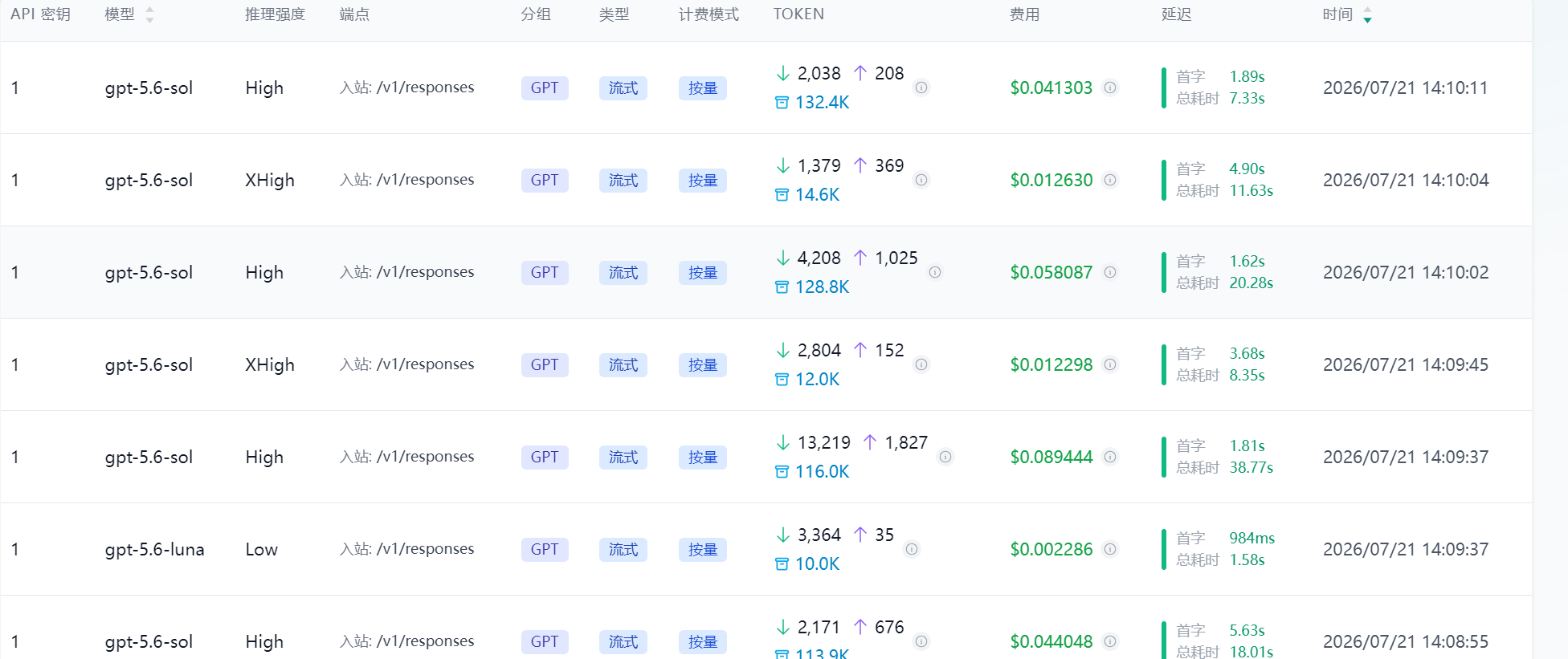Screen dimensions: 1568x659
Task: Click info icon next to $0.041303 cost
Action: [1110, 87]
